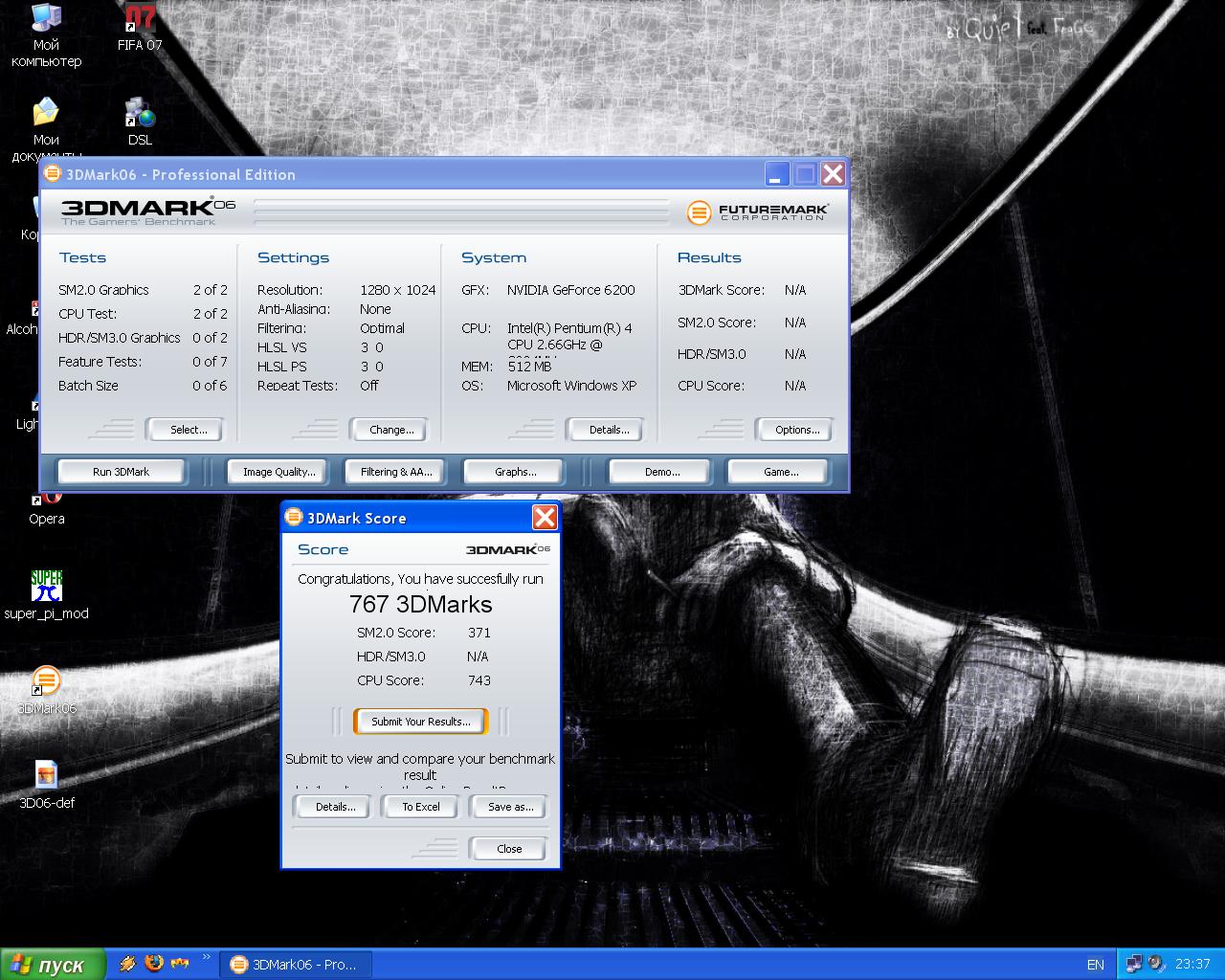Screen dimensions: 1225x980
Task: Launch the Opera browser desktop shortcut
Action: coord(46,507)
